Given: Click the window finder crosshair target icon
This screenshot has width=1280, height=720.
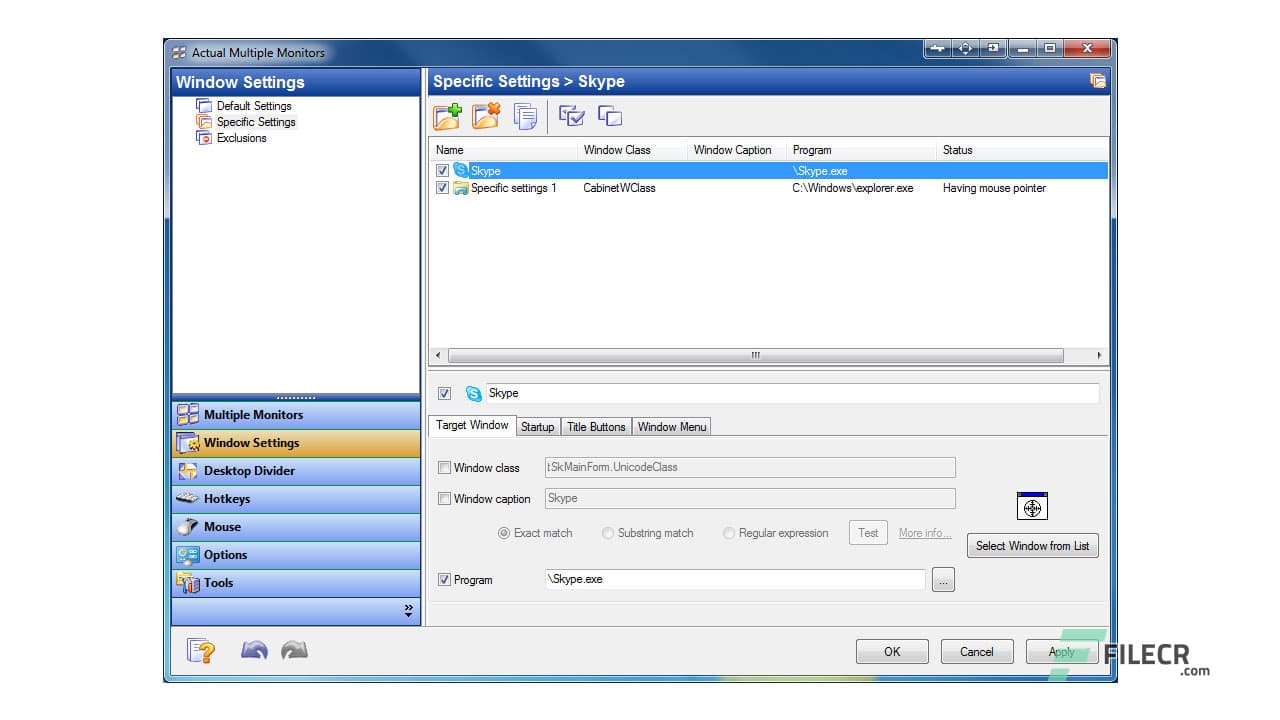Looking at the screenshot, I should click(x=1032, y=507).
